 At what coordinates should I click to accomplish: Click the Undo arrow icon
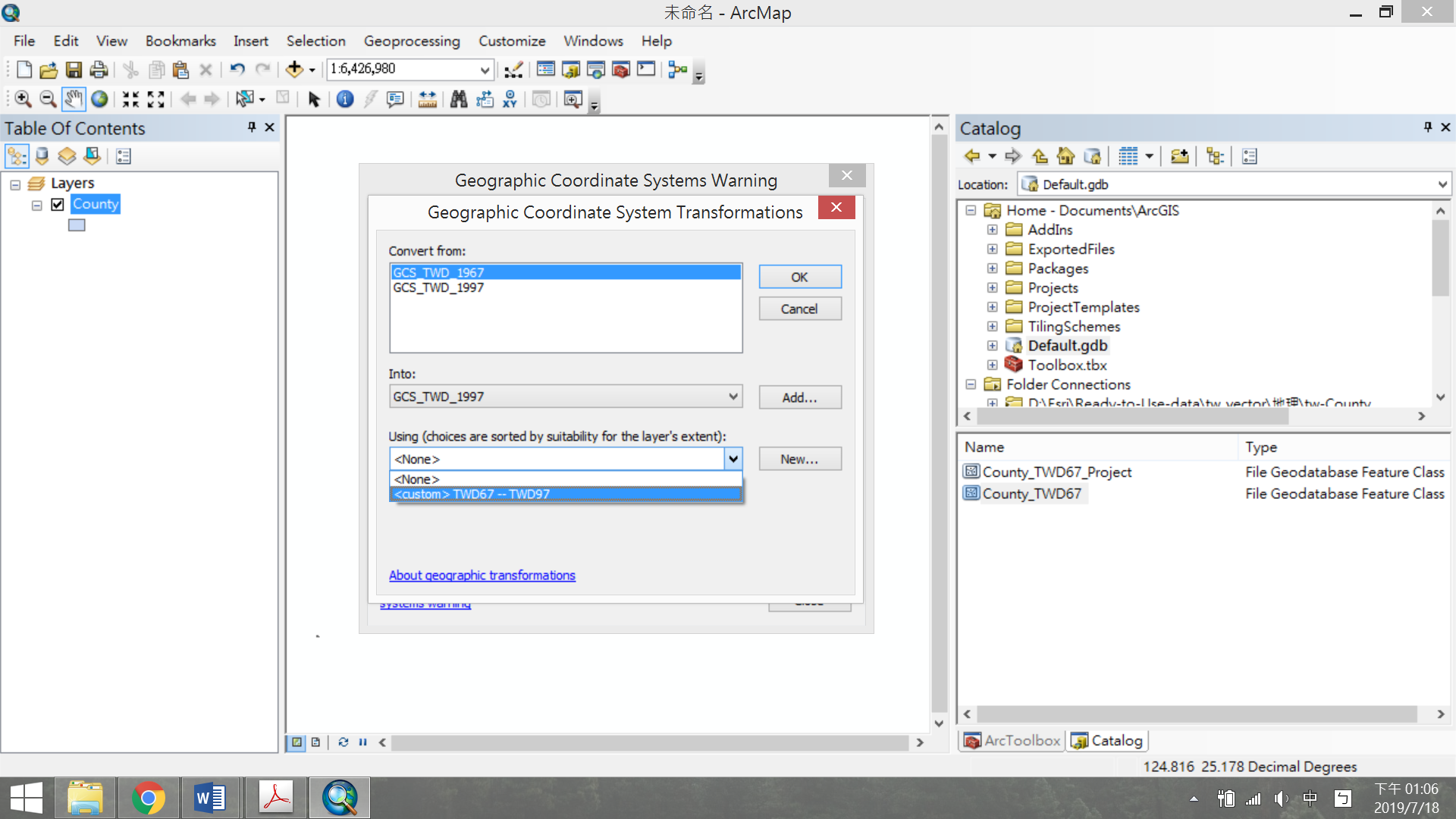point(237,70)
